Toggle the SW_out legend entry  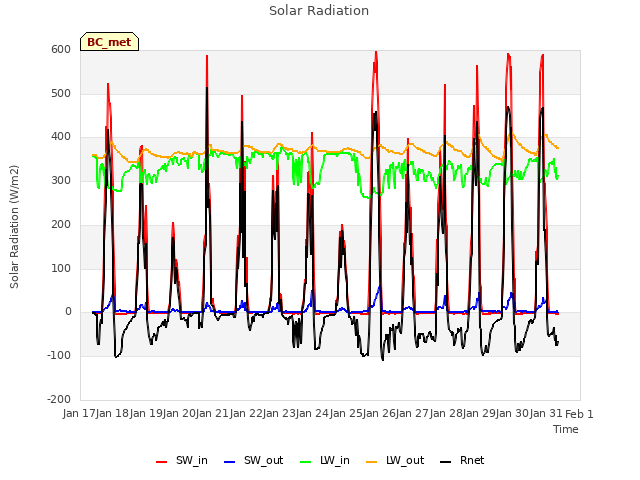(254, 460)
